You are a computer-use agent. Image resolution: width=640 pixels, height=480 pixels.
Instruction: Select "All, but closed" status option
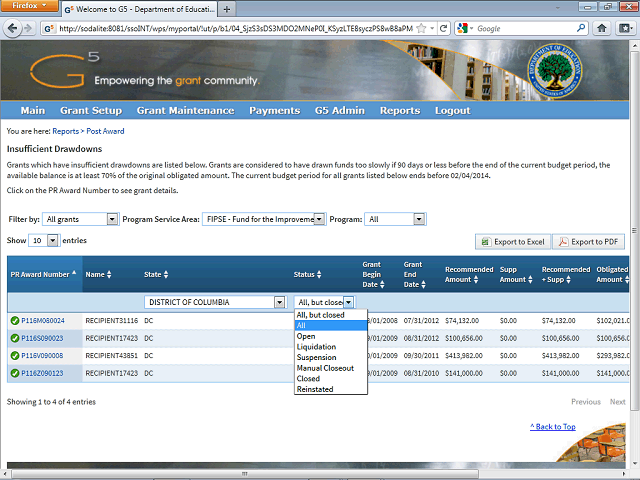click(331, 315)
